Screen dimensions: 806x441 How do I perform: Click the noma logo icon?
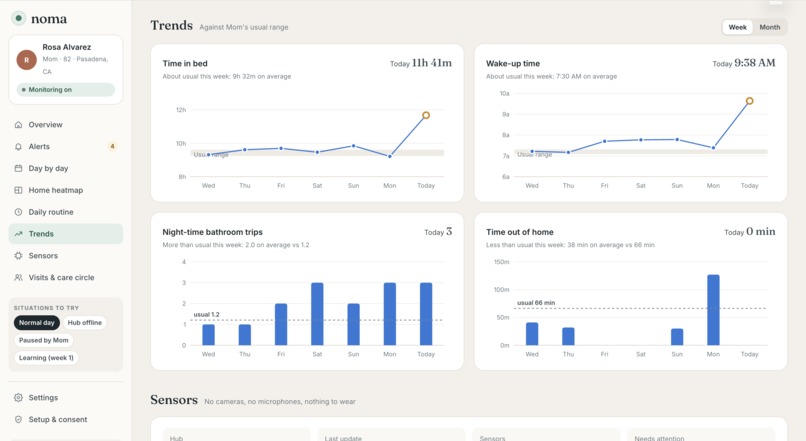19,19
